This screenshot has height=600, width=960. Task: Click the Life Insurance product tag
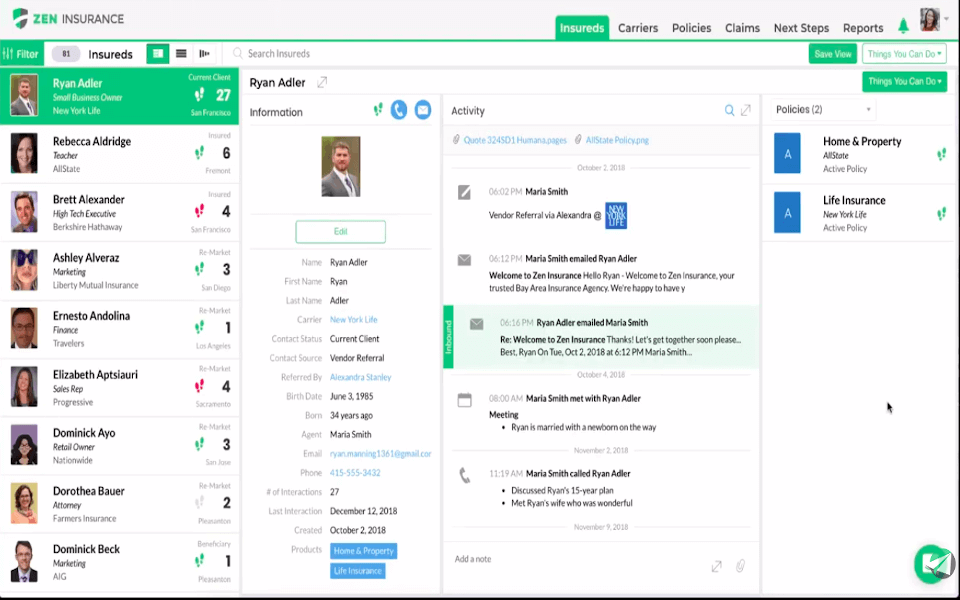[x=358, y=571]
